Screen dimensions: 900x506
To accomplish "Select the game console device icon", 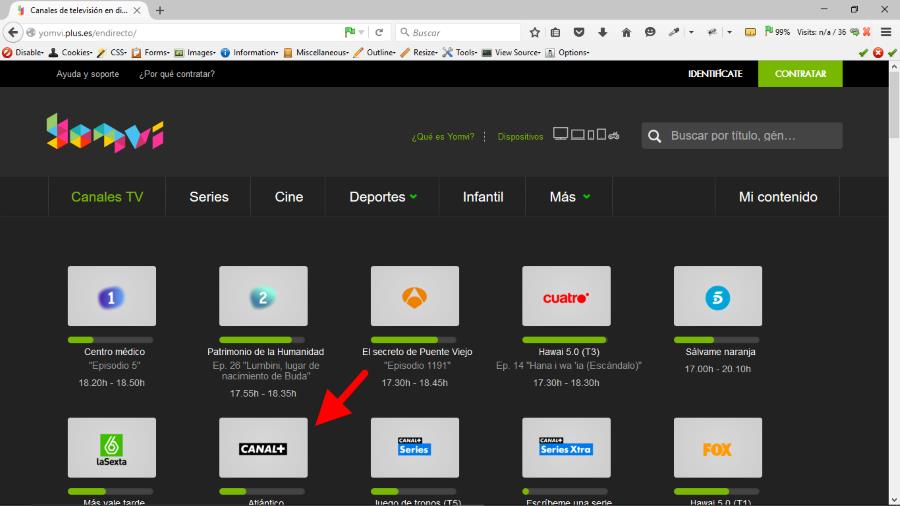I will (x=614, y=135).
